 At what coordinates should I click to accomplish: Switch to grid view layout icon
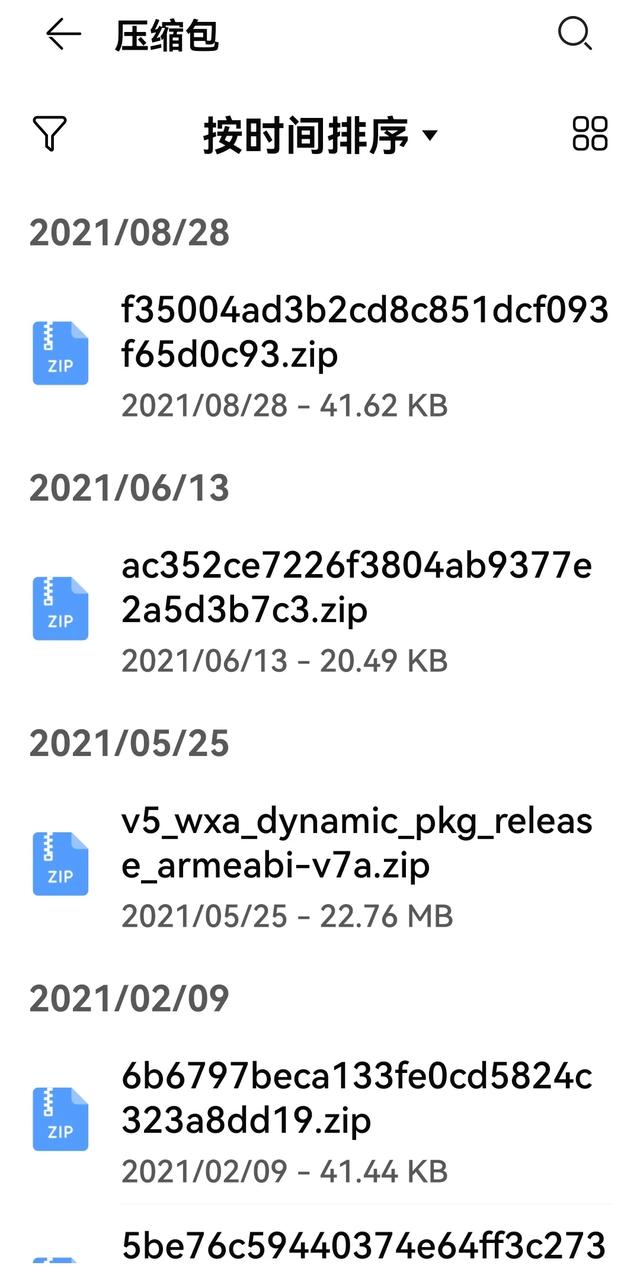590,133
